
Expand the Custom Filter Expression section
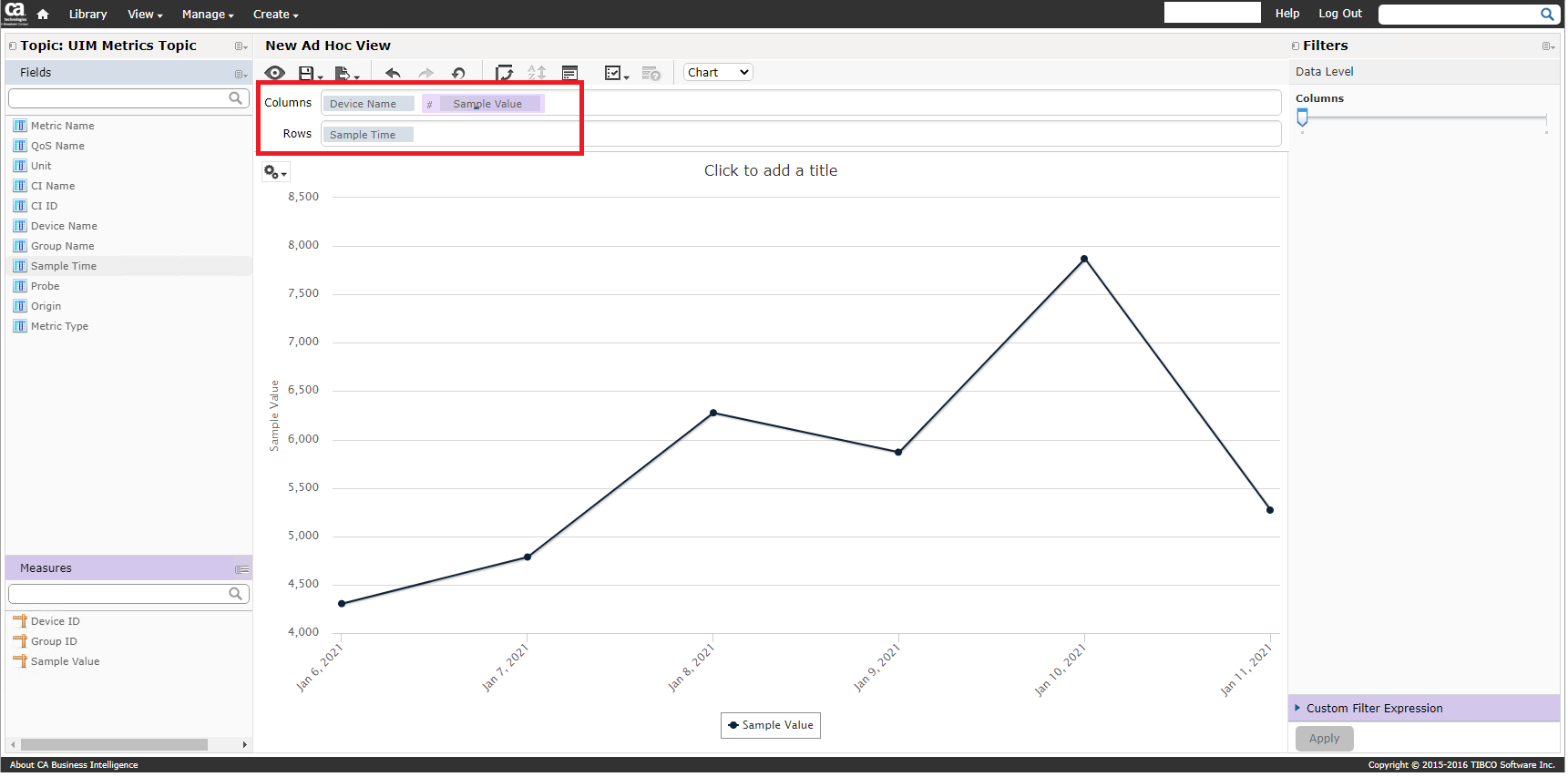[1374, 708]
